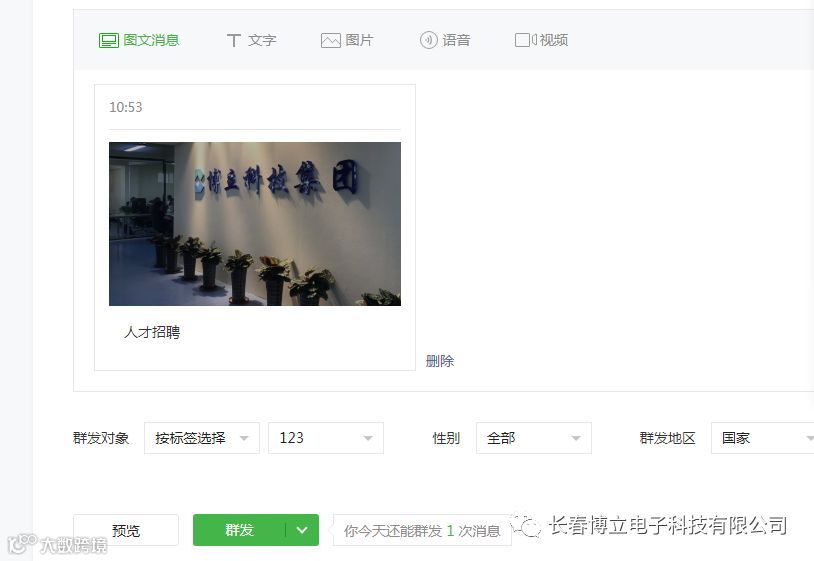Click the green 群发 send button
The image size is (814, 561).
coord(239,530)
